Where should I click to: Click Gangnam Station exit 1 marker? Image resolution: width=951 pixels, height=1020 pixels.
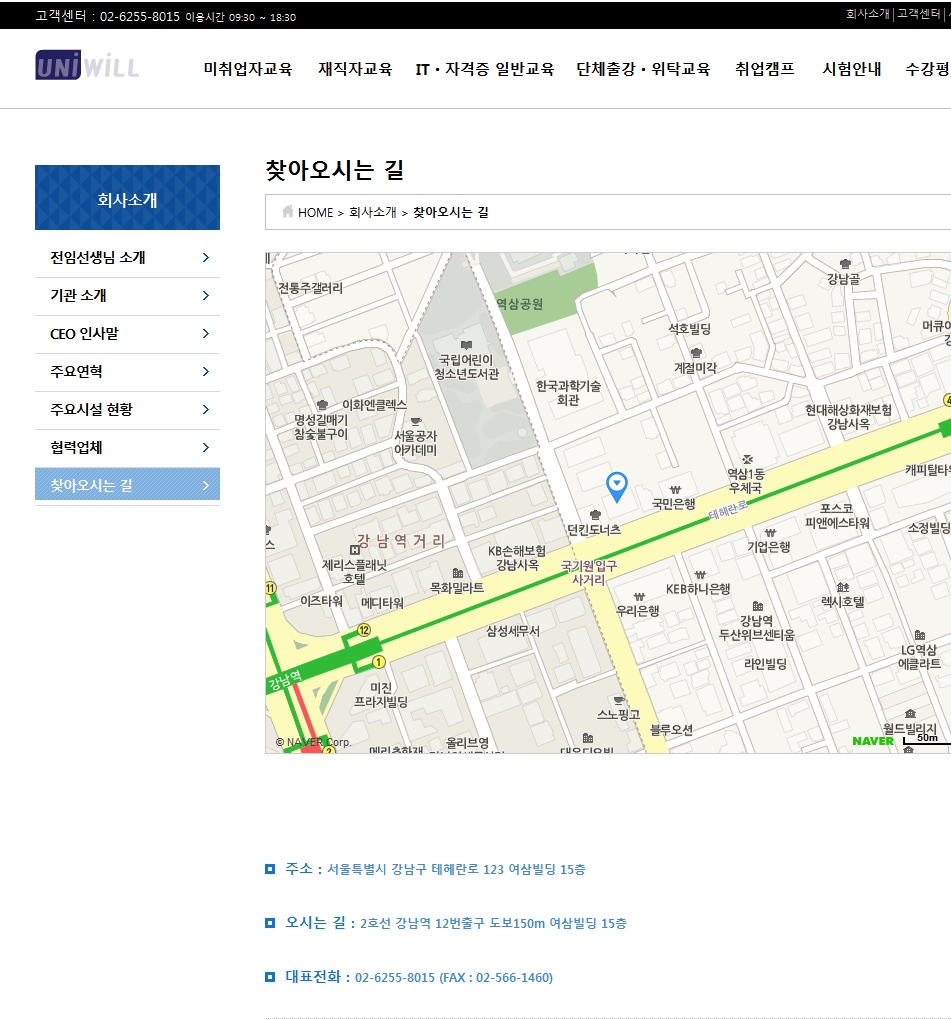point(379,662)
